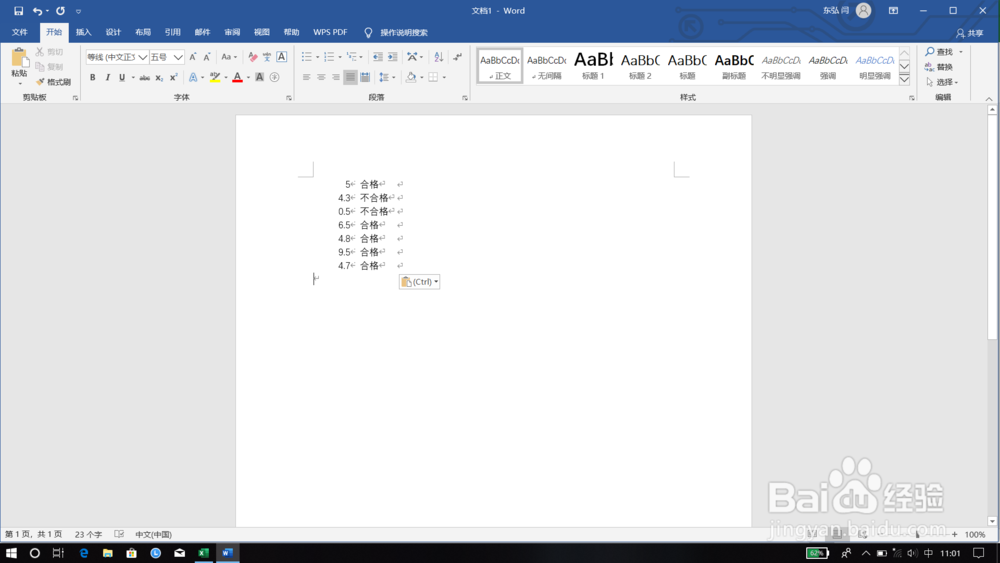Click the Format Painter button
Screen dimensions: 1000x563
pos(54,82)
